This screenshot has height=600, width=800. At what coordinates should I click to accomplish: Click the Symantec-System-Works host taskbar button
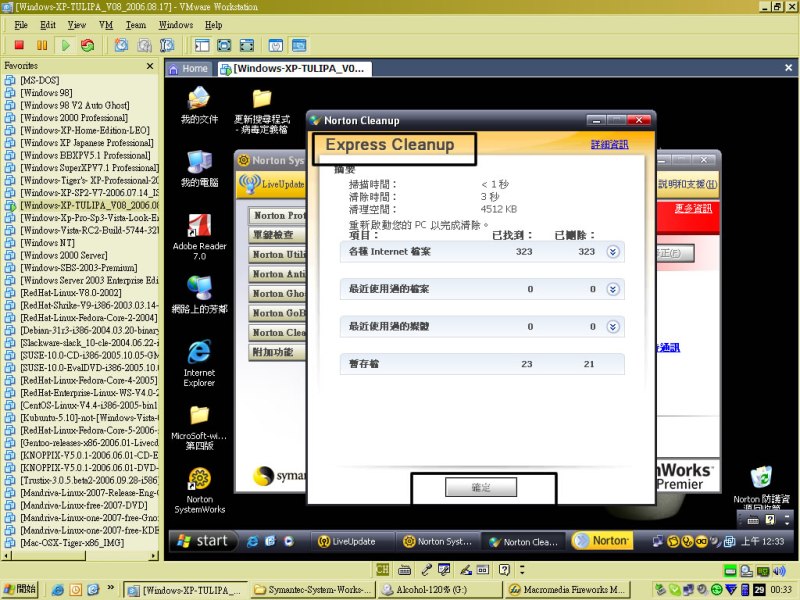coord(313,590)
